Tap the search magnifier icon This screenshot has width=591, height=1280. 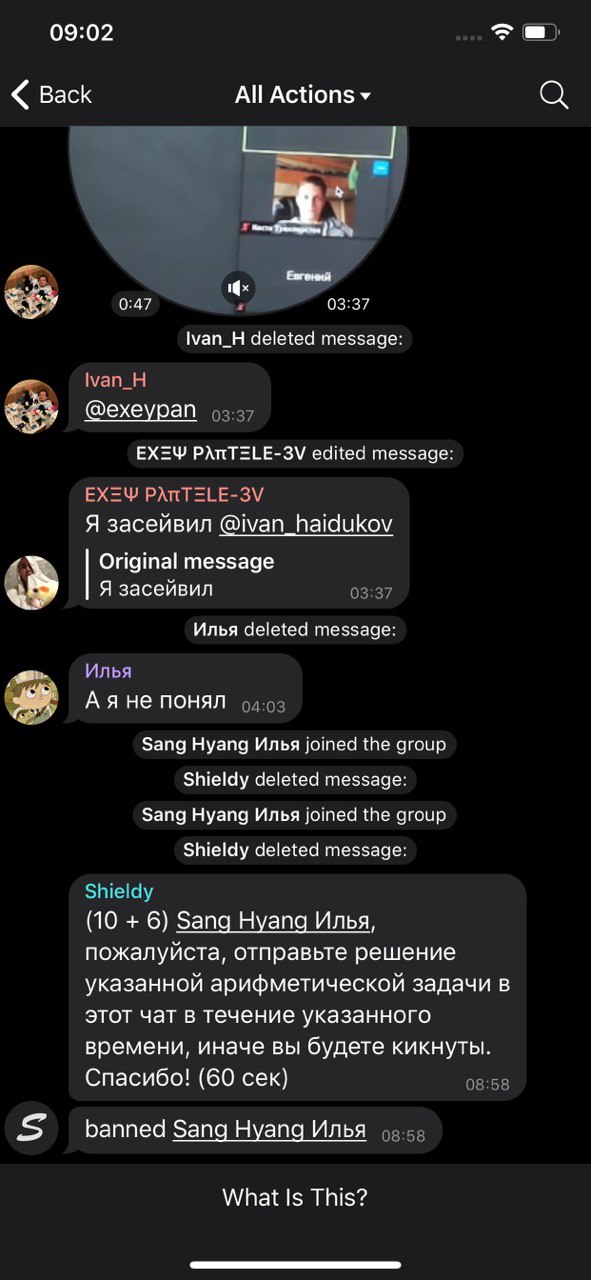554,95
